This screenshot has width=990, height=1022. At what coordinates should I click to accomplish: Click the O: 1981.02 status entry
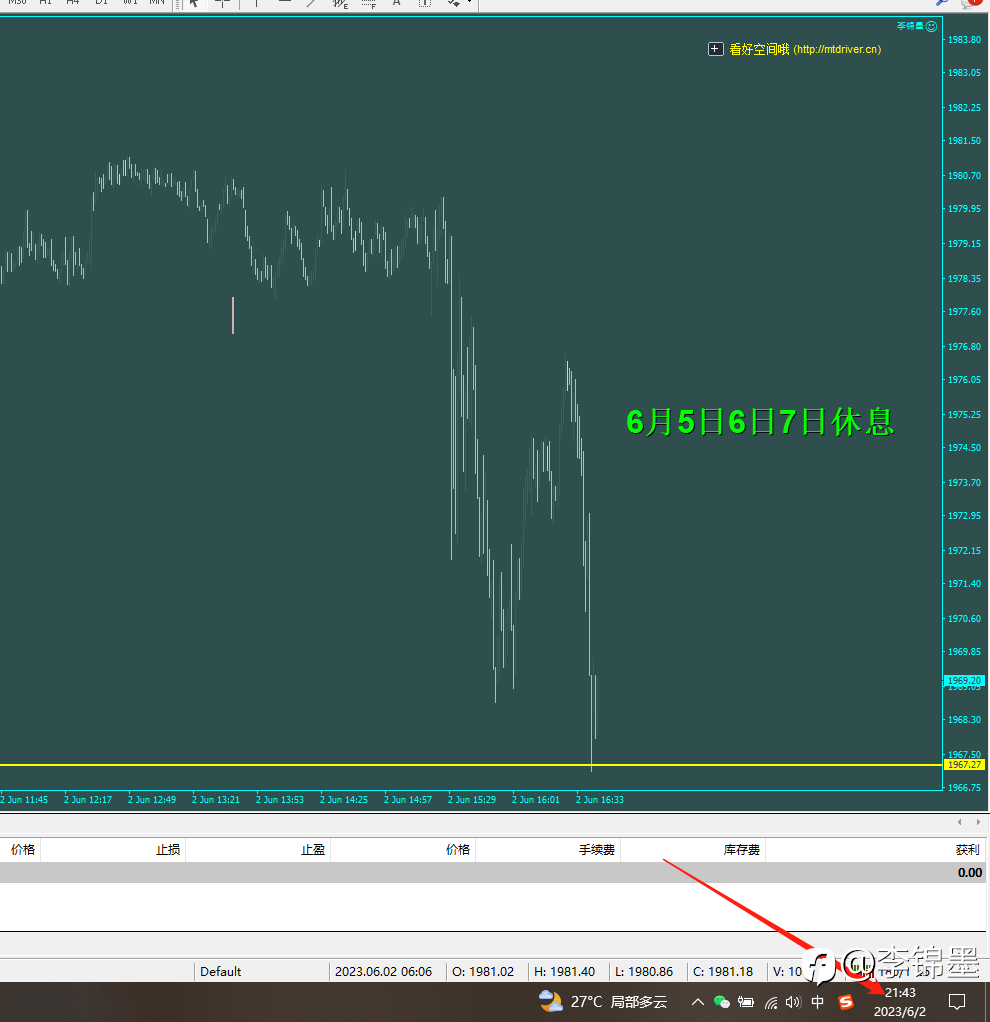point(483,971)
